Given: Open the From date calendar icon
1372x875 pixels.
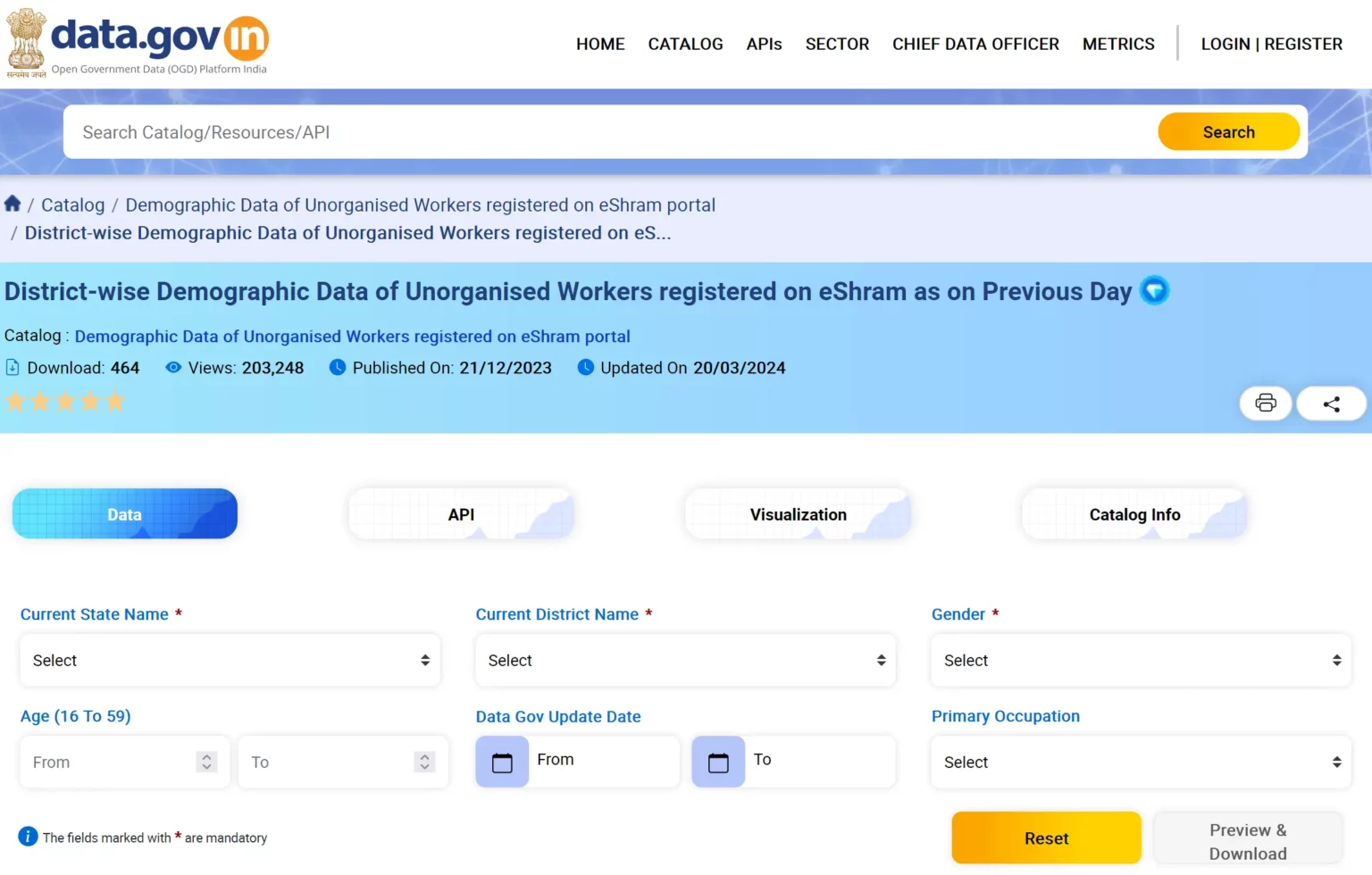Looking at the screenshot, I should (502, 762).
